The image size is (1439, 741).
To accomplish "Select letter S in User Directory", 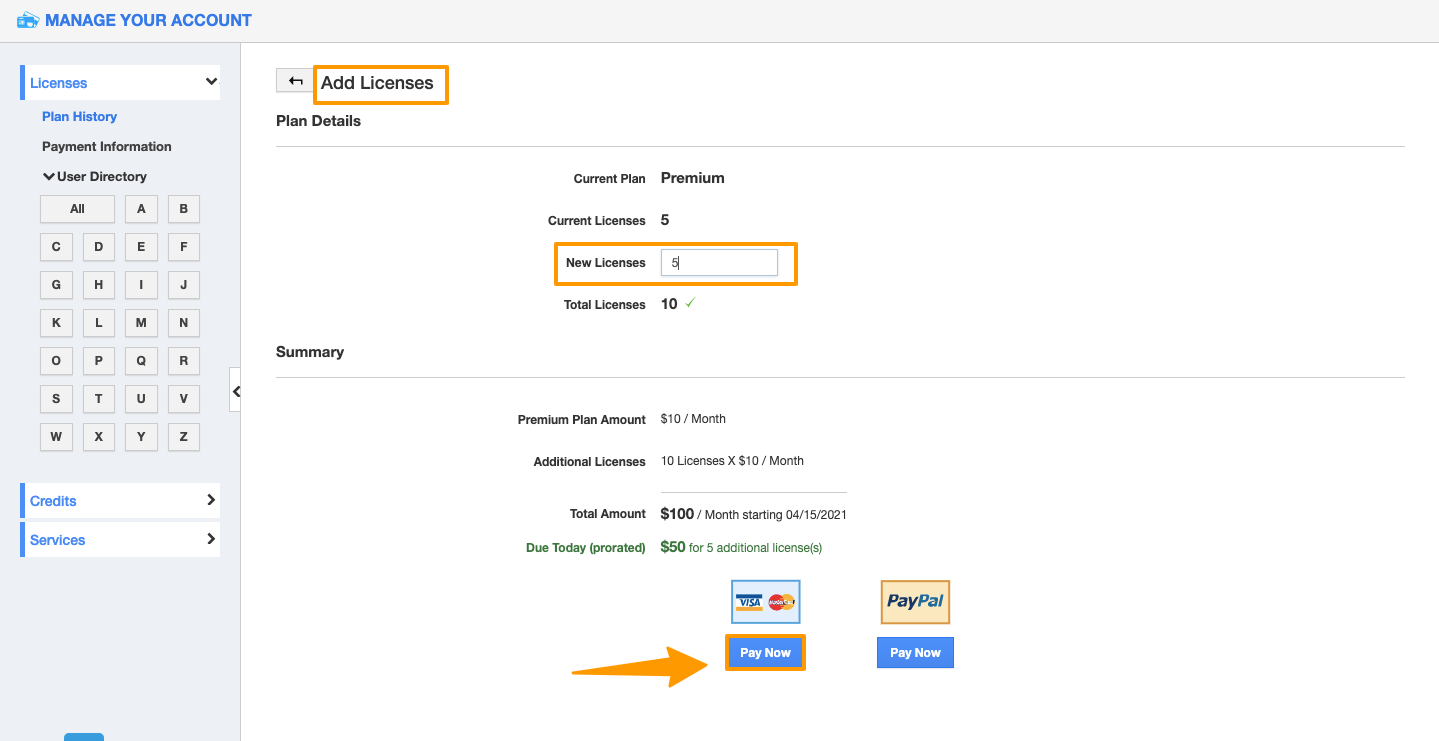I will pos(56,399).
